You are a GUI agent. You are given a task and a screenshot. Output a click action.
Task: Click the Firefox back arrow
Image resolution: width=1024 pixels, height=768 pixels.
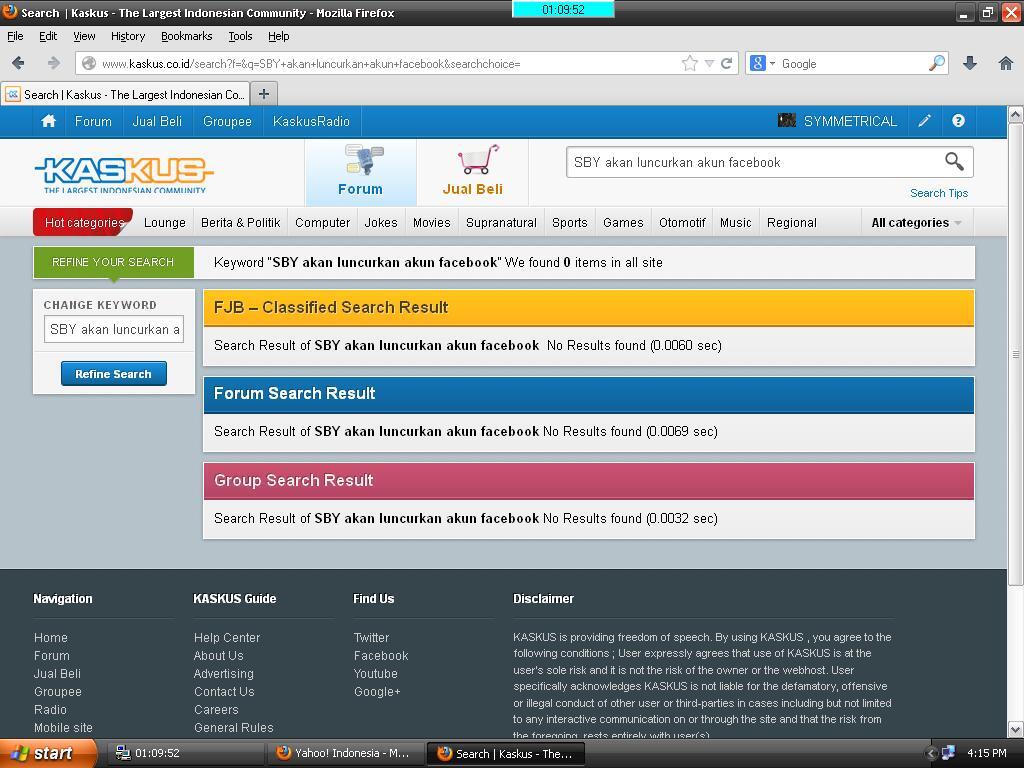coord(18,63)
